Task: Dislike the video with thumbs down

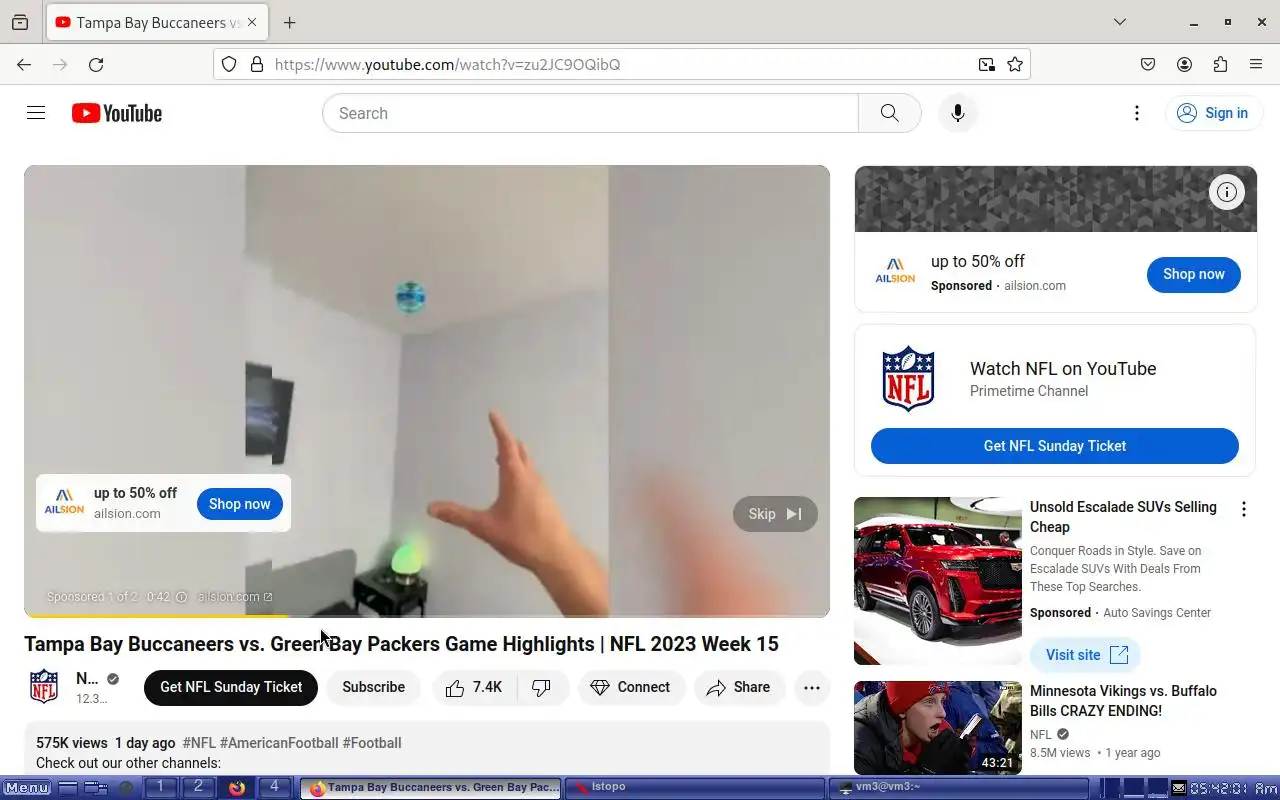Action: (x=542, y=687)
